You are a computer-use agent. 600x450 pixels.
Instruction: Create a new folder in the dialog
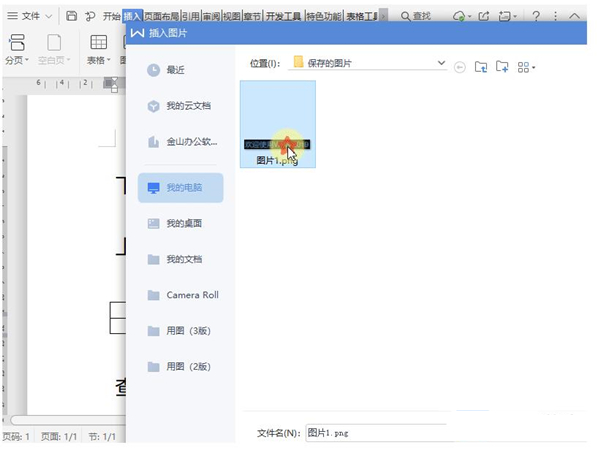[x=502, y=67]
